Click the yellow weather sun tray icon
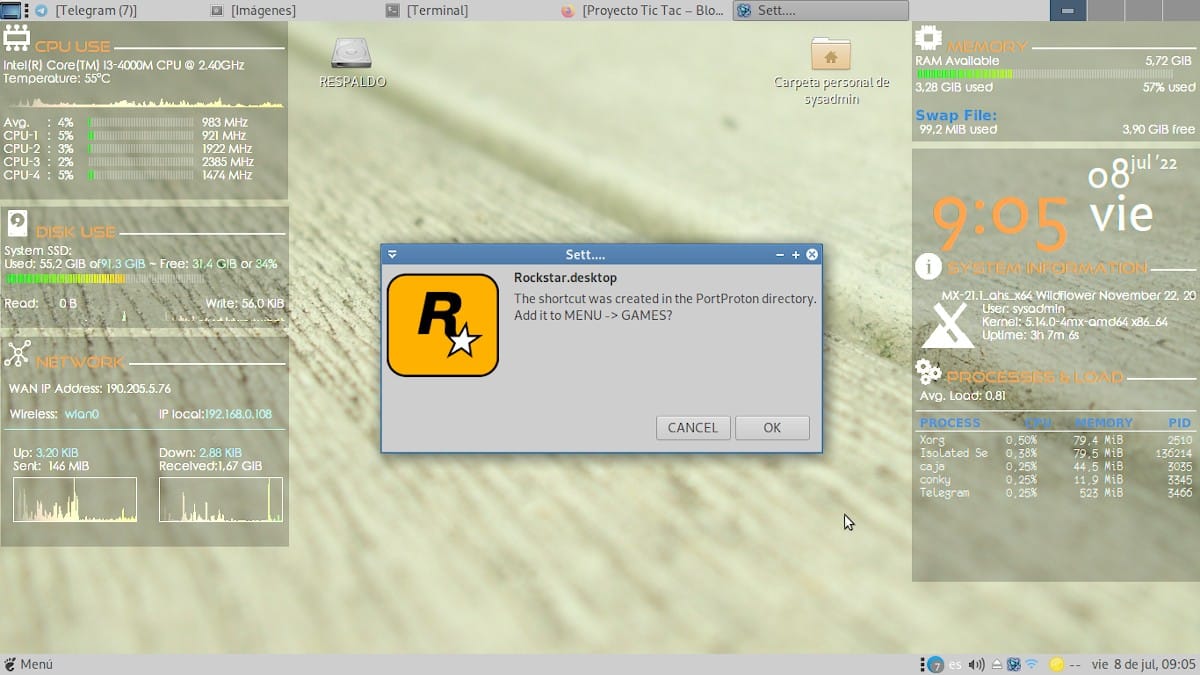Screen dimensions: 1200x675 (1056, 664)
